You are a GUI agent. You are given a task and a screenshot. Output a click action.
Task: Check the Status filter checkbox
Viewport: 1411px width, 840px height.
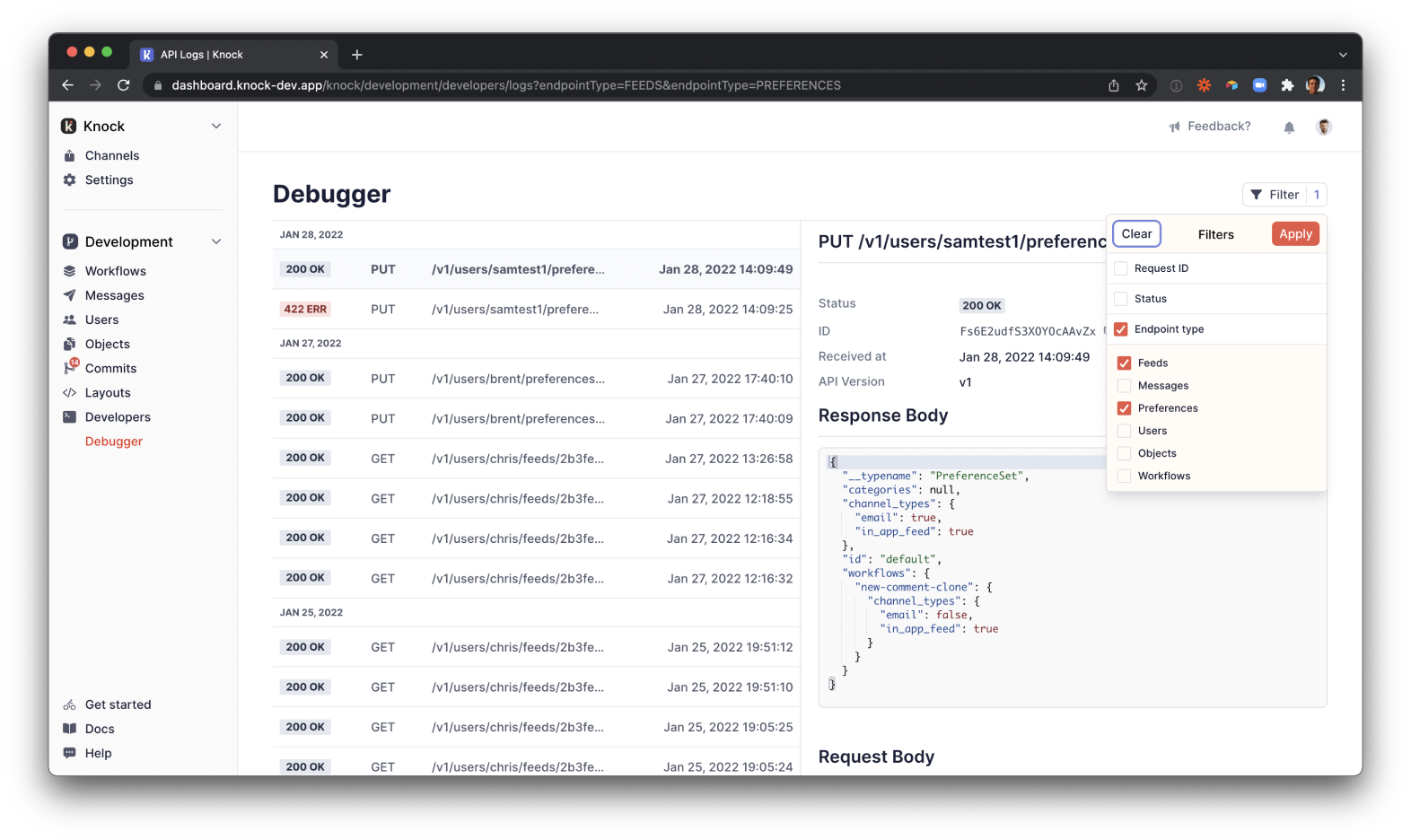(x=1121, y=299)
